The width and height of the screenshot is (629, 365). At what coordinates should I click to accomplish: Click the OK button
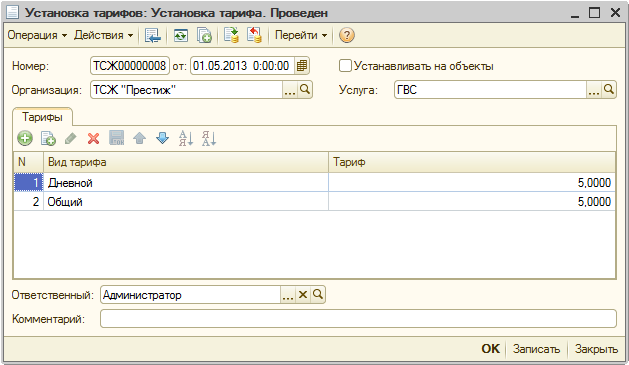(490, 349)
